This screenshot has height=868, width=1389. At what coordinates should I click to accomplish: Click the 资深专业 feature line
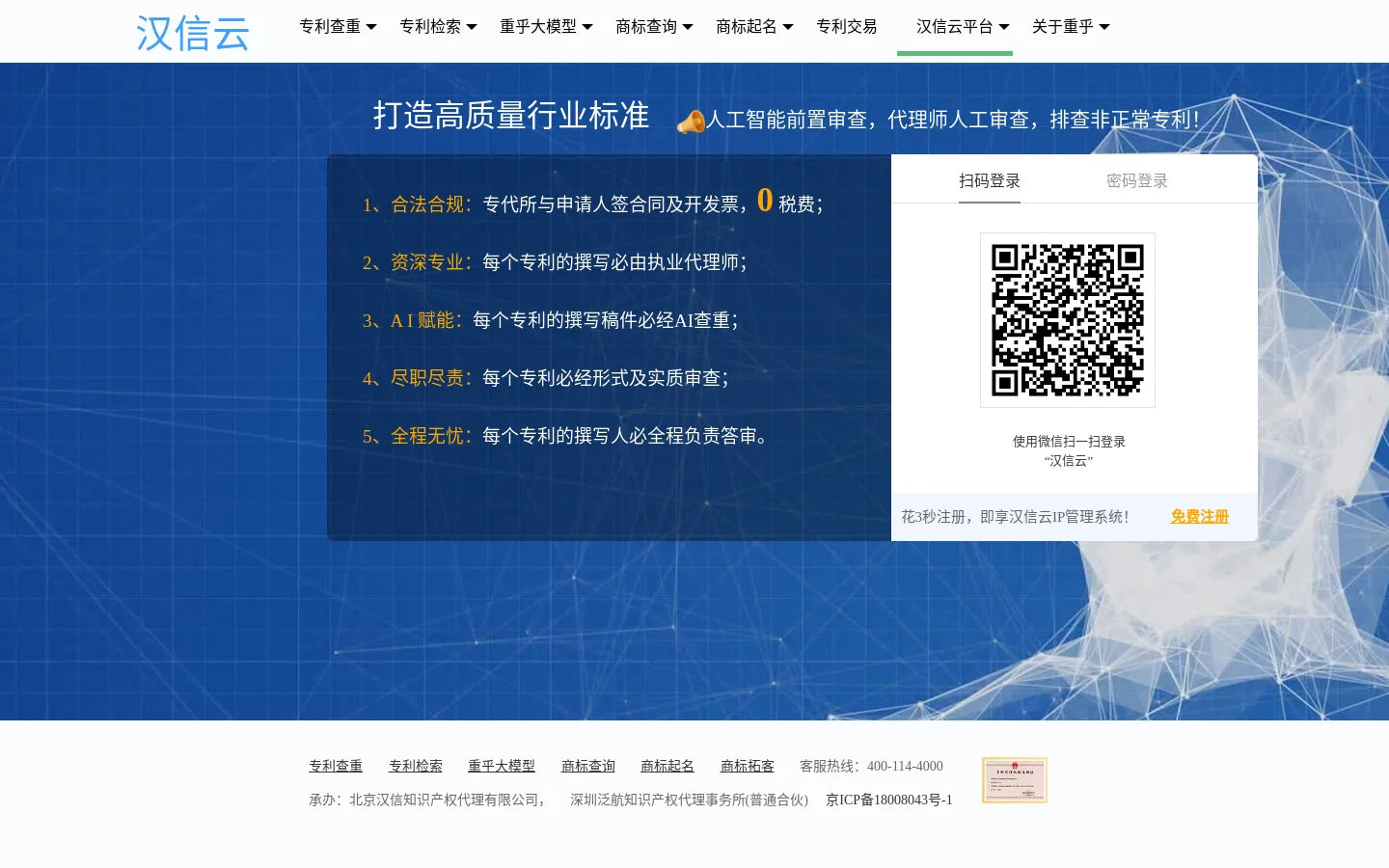[555, 262]
